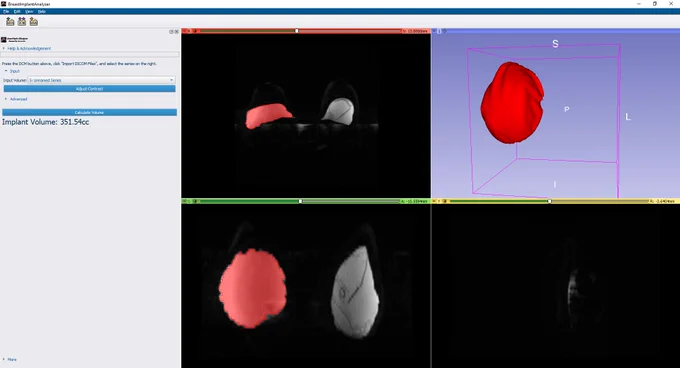Click the green slice view link/visibility icon
Image resolution: width=680 pixels, height=368 pixels.
(x=194, y=201)
